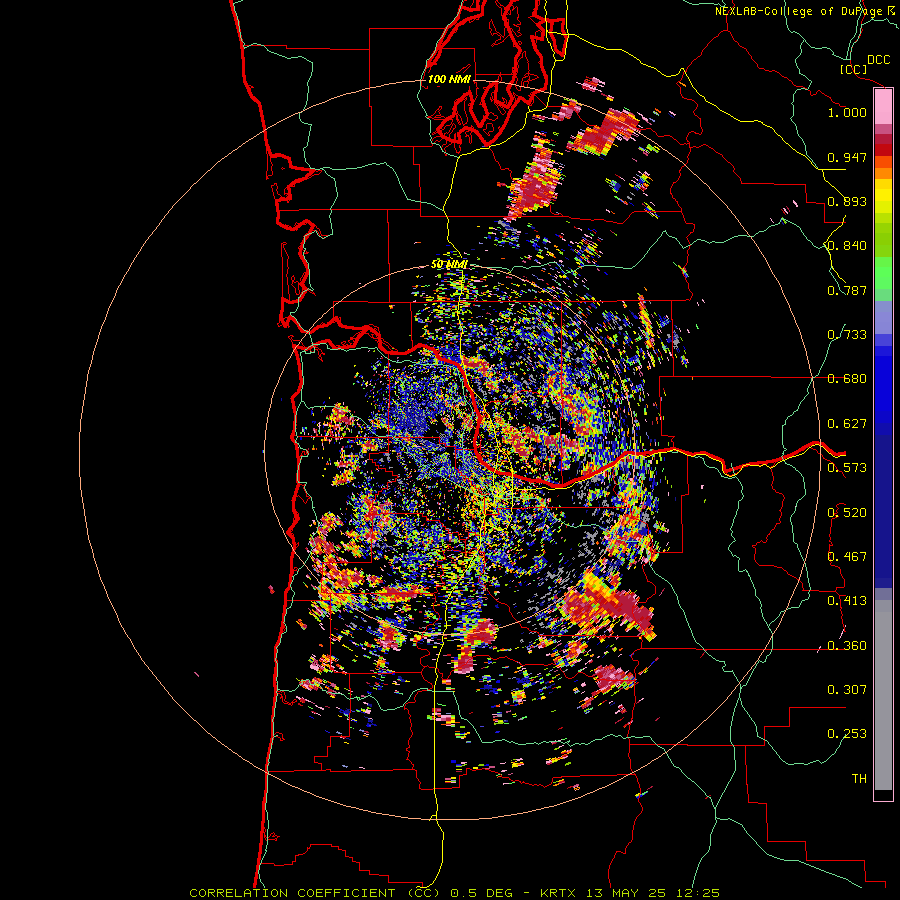Pick the light green color bar segment
Screen dimensions: 900x900
pos(883,273)
